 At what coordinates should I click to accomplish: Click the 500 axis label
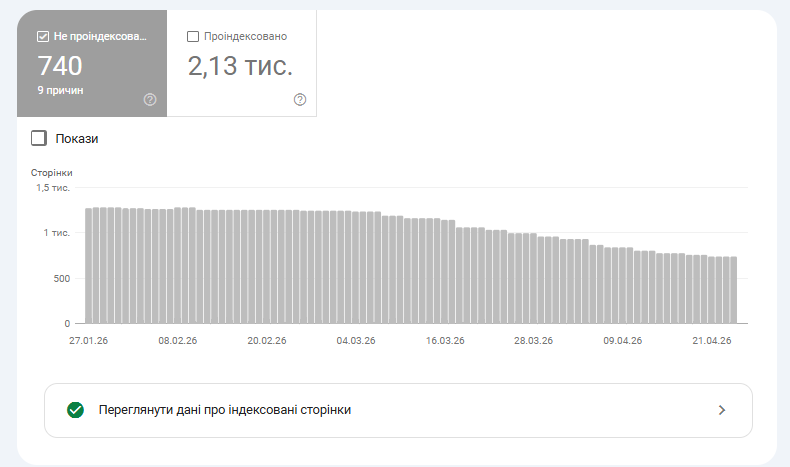coord(62,279)
